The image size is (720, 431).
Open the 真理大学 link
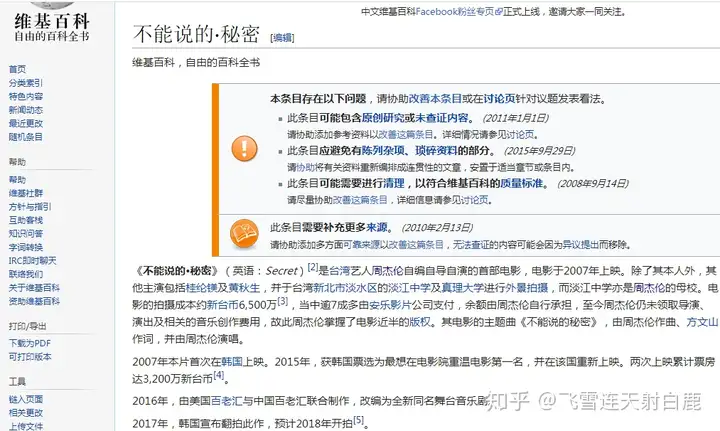pos(462,288)
